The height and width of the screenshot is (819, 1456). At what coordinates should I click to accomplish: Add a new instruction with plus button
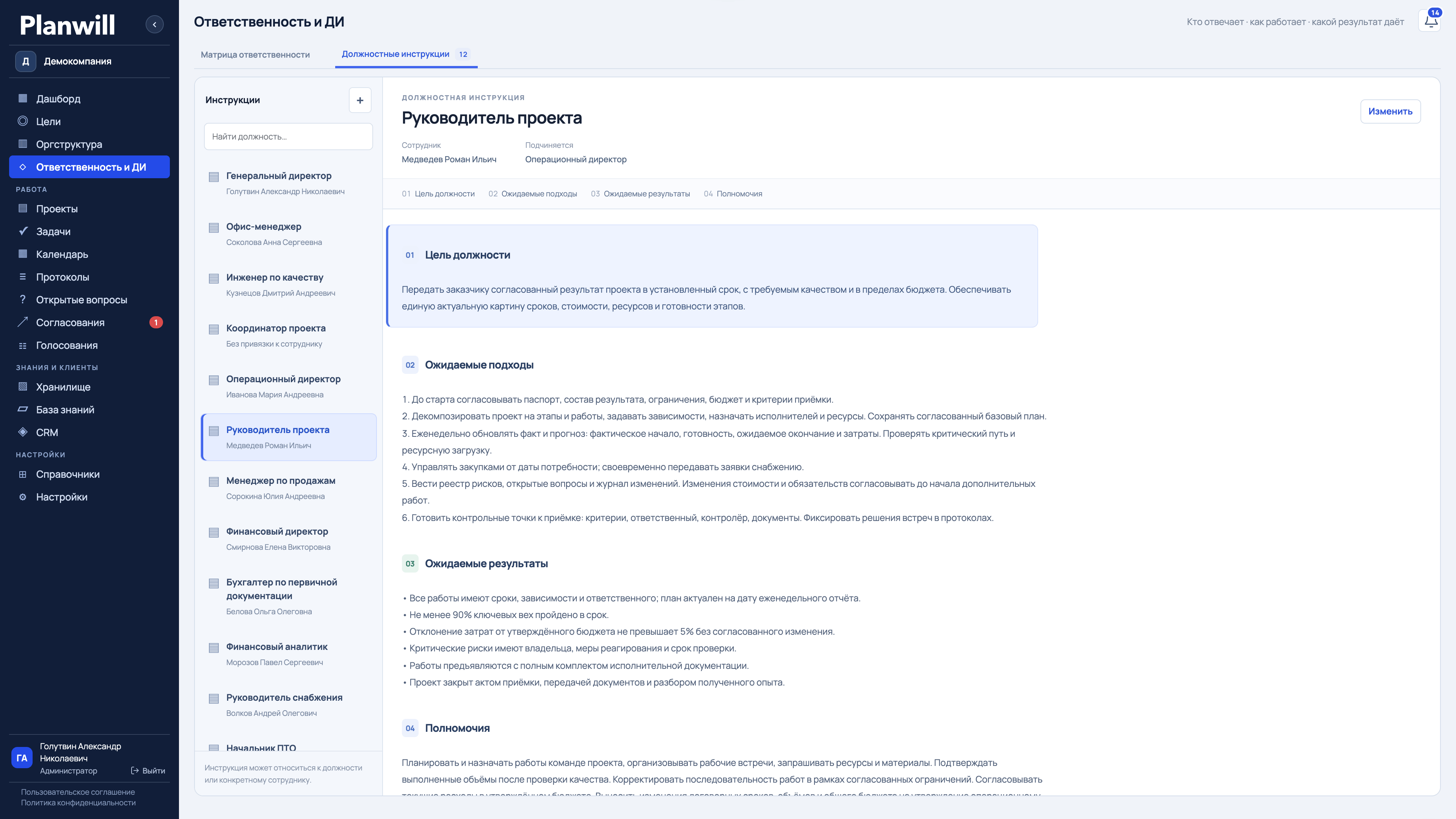(360, 100)
